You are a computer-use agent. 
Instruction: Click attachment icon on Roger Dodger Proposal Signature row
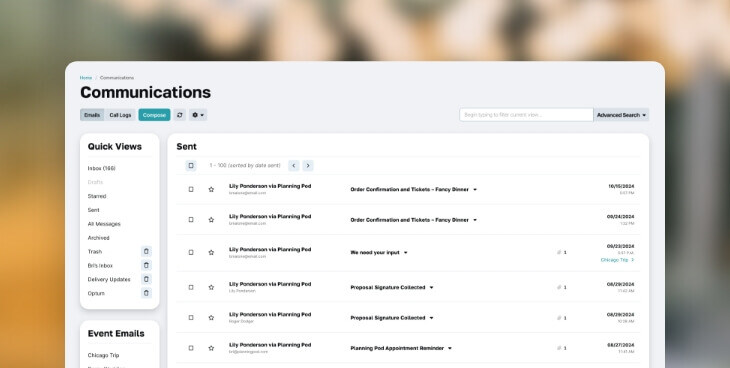(x=559, y=318)
